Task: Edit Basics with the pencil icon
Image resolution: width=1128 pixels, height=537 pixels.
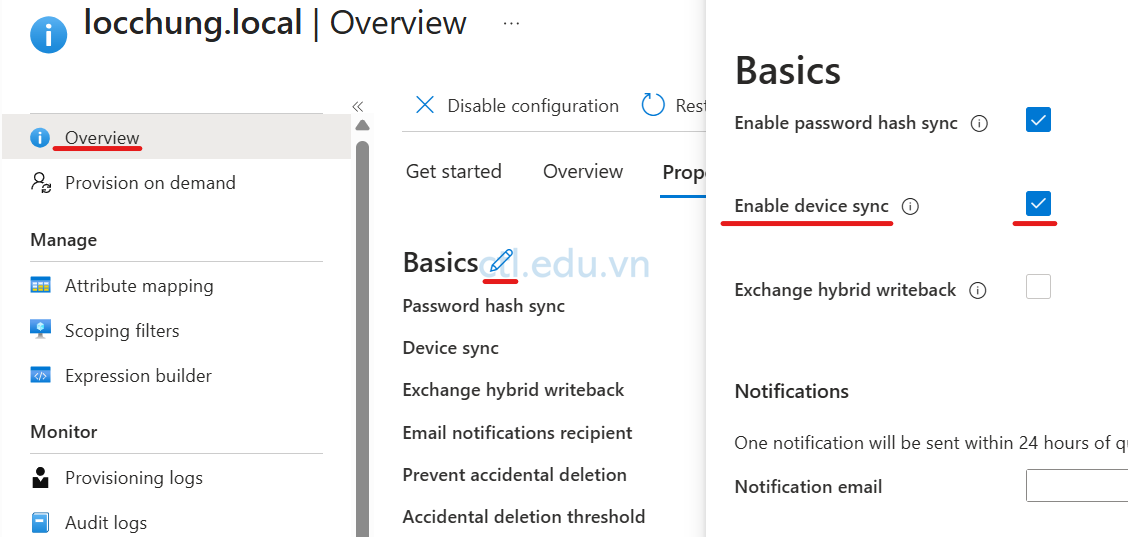Action: pyautogui.click(x=501, y=261)
